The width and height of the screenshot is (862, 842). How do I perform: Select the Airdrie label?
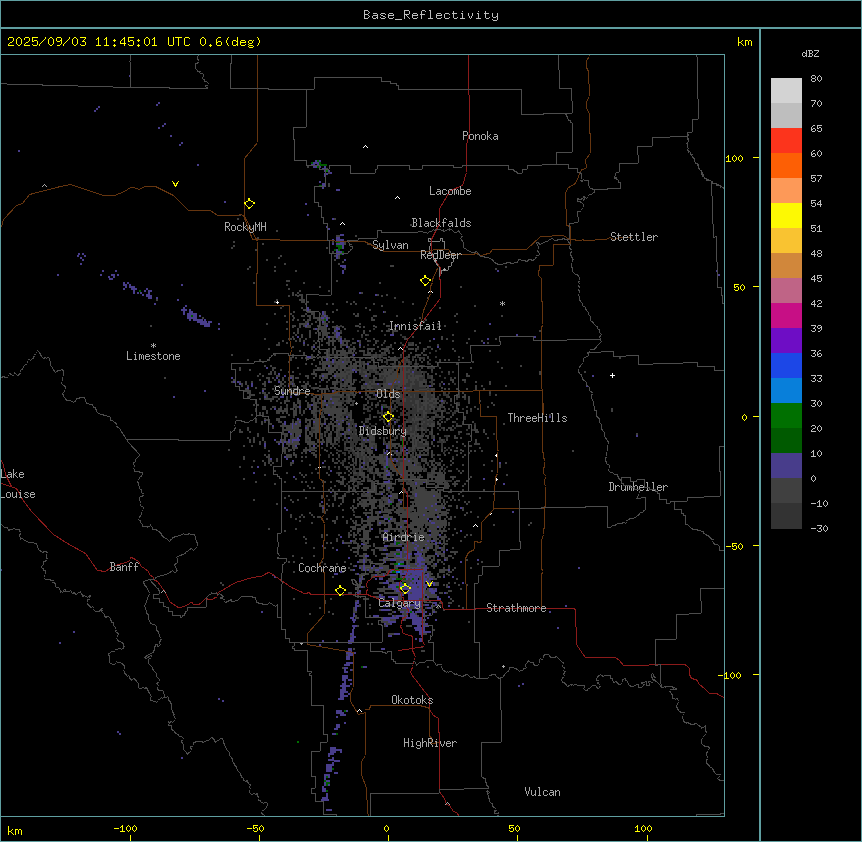click(x=404, y=537)
